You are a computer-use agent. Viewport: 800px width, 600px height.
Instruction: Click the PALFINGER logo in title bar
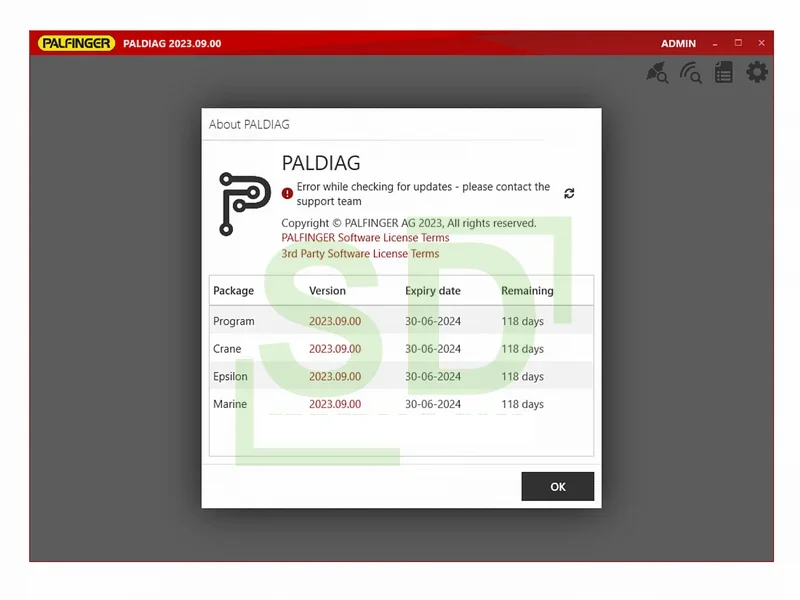77,43
